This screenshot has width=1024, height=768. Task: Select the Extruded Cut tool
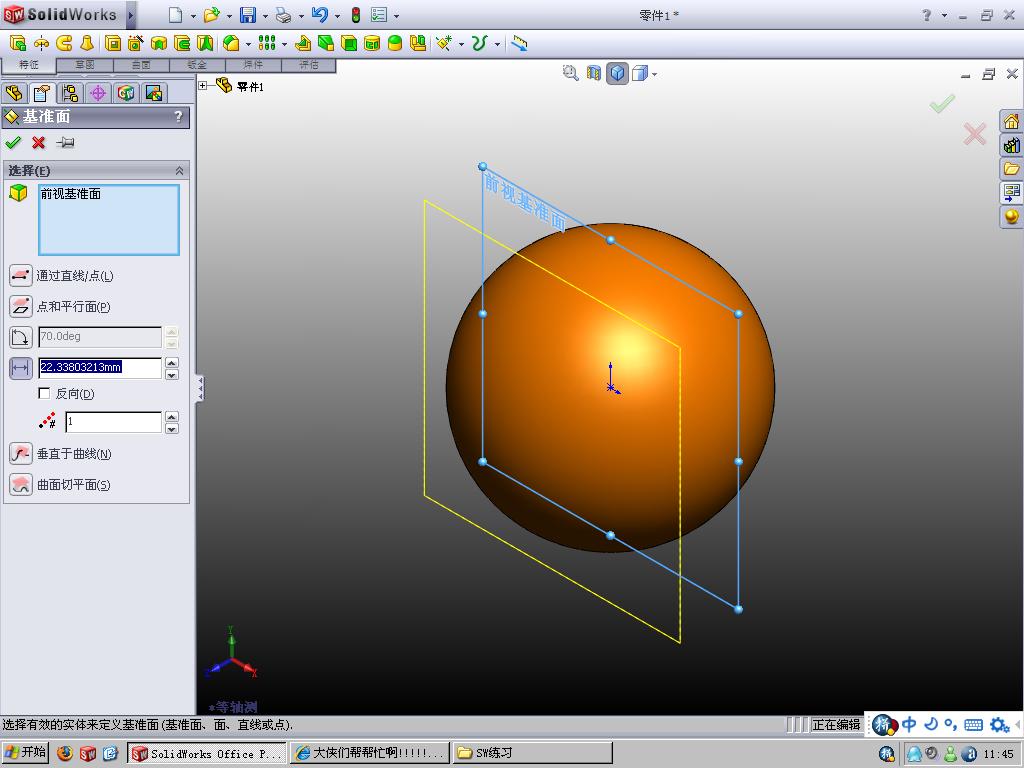click(x=113, y=44)
